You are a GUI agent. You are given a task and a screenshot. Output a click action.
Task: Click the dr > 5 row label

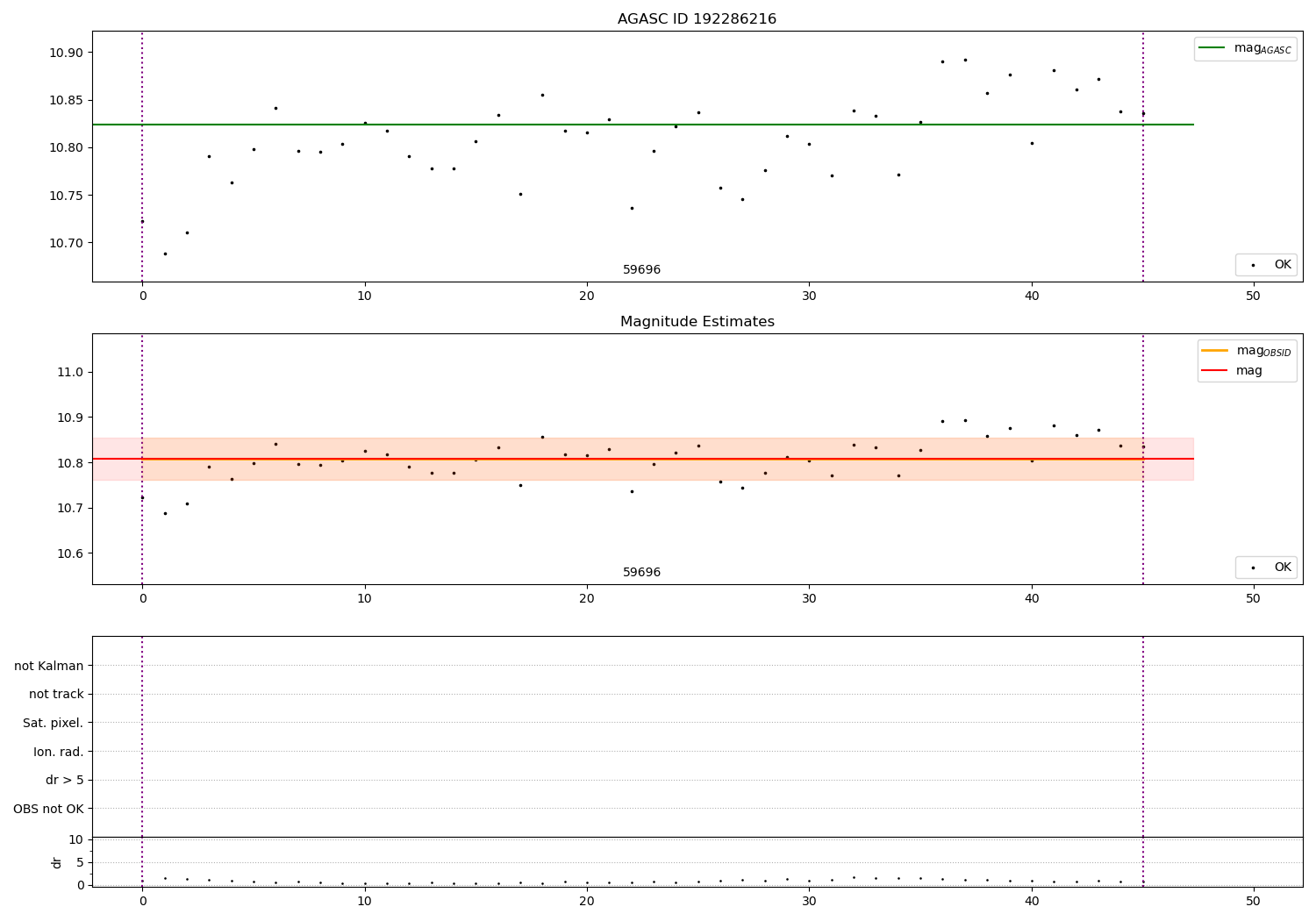65,780
